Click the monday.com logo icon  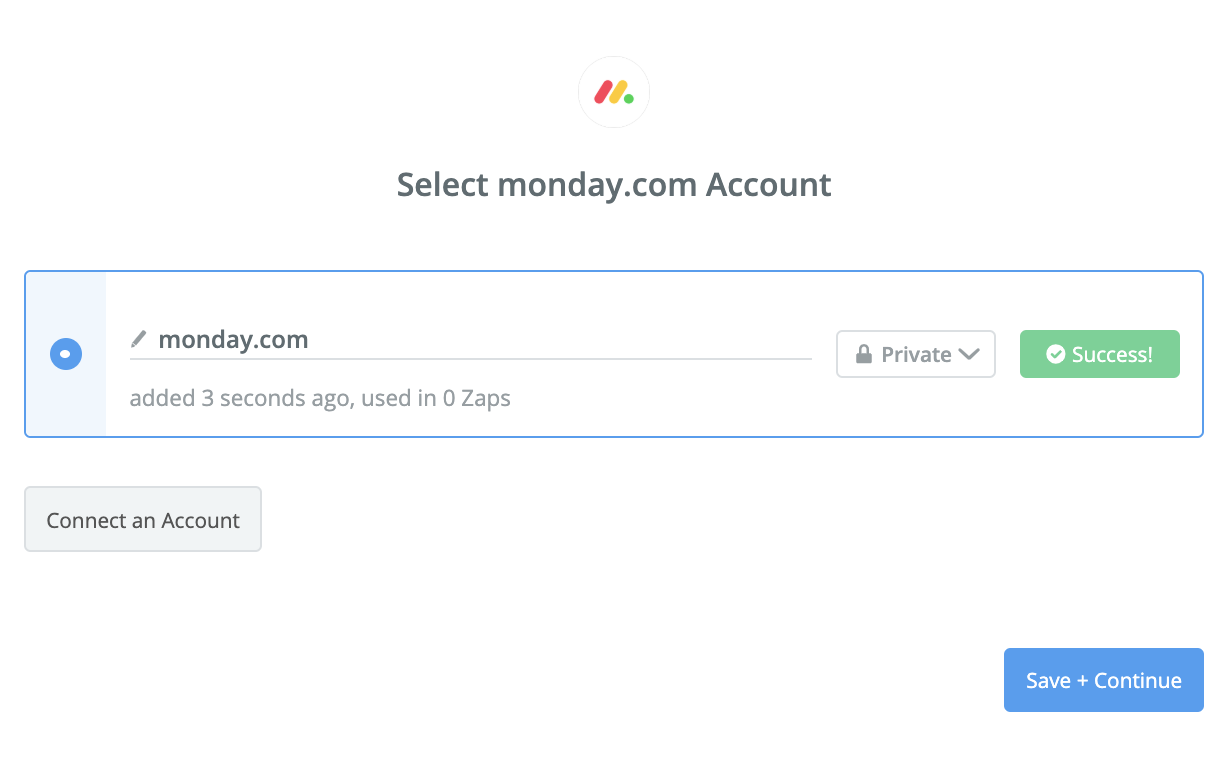tap(614, 93)
